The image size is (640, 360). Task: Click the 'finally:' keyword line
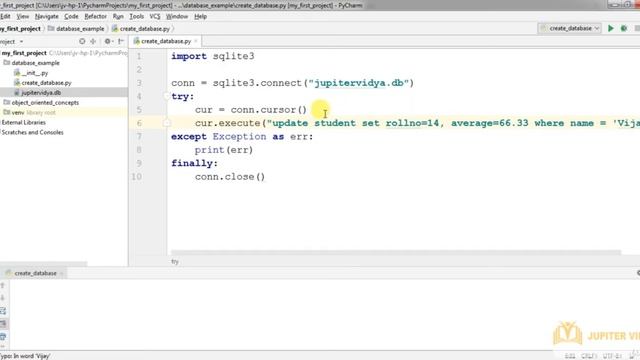pos(194,163)
